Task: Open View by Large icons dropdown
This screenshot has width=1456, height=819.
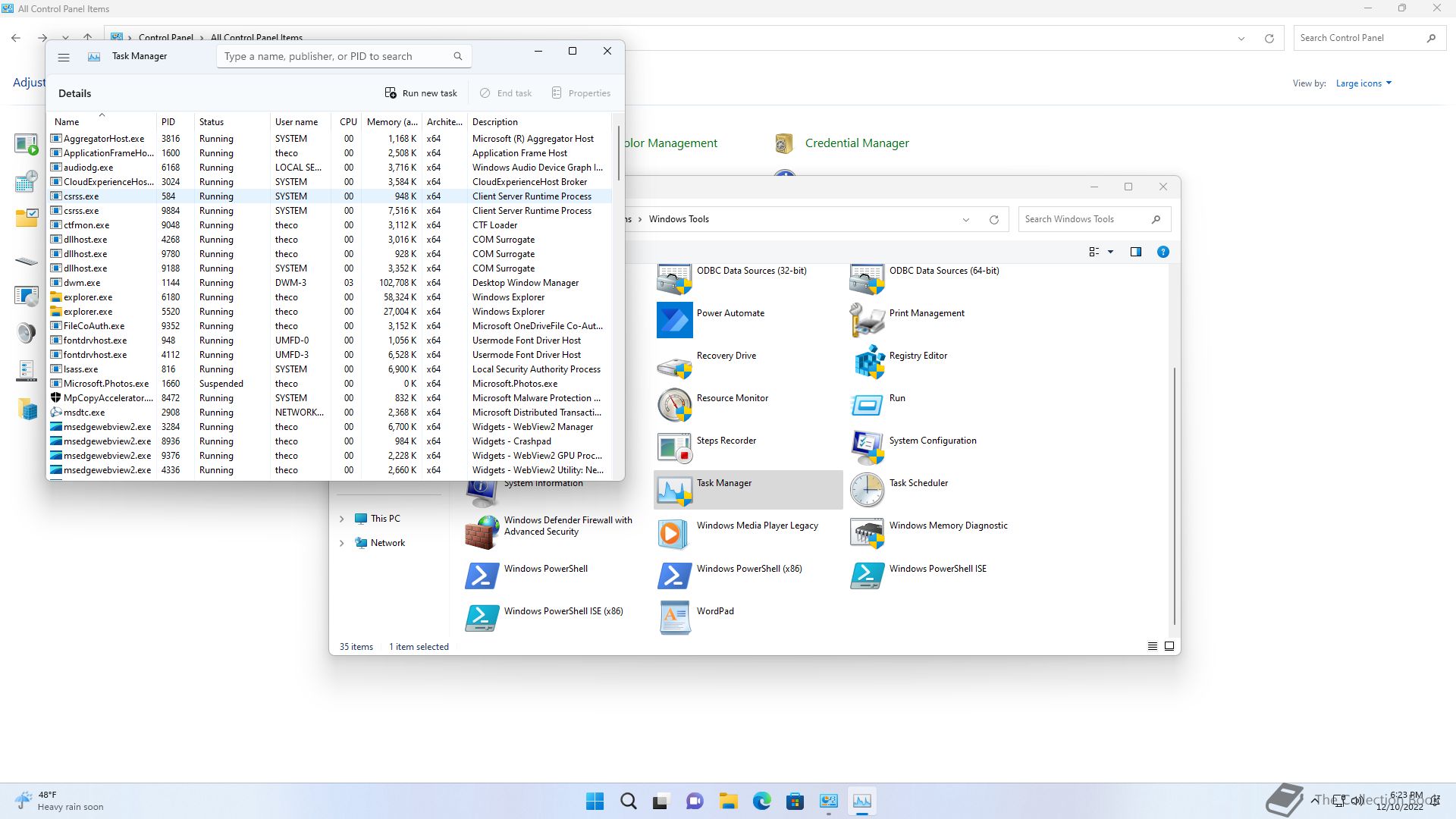Action: point(1363,83)
